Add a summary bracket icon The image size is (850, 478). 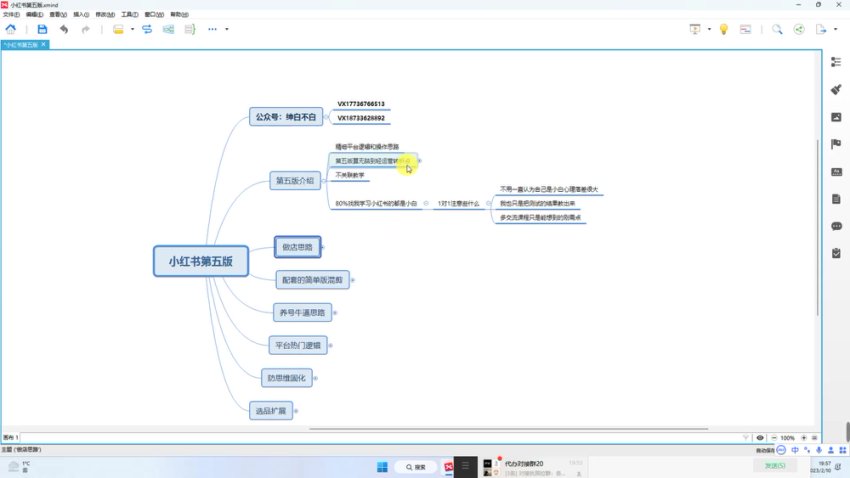coord(190,29)
